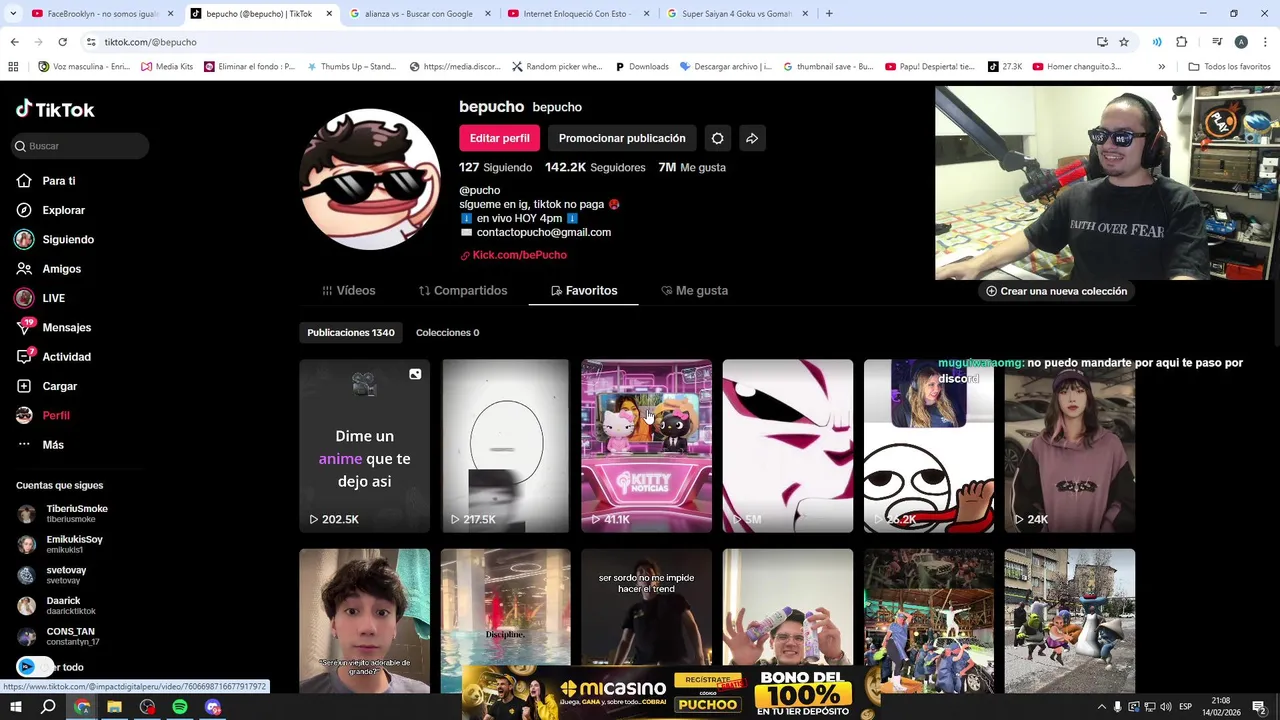Click the Buscar search field
1280x720 pixels.
point(78,146)
